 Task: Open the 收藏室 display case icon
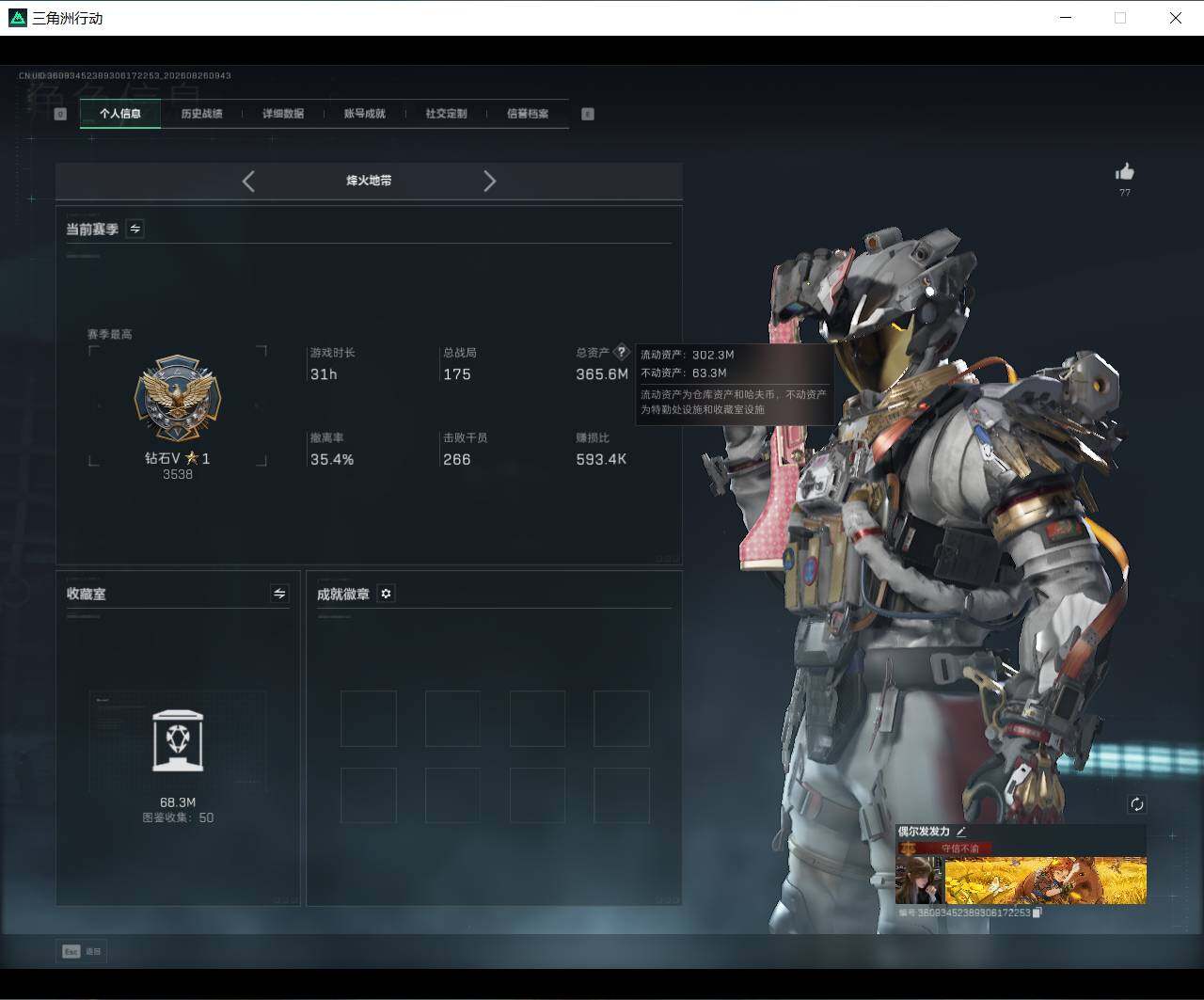pos(178,740)
